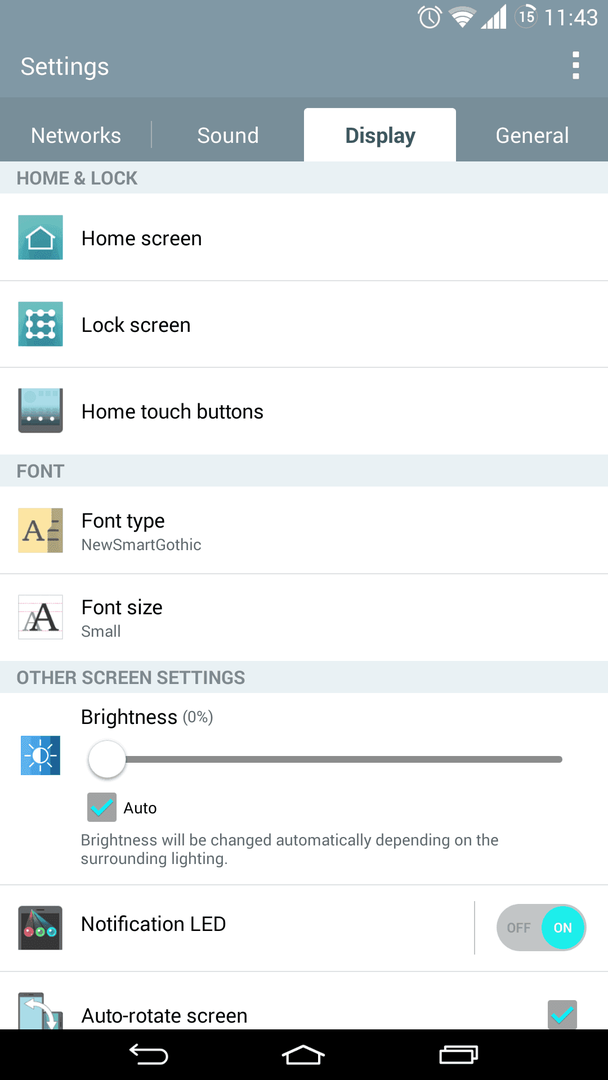The image size is (608, 1080).
Task: Tap the Android home navigation button
Action: tap(304, 1055)
